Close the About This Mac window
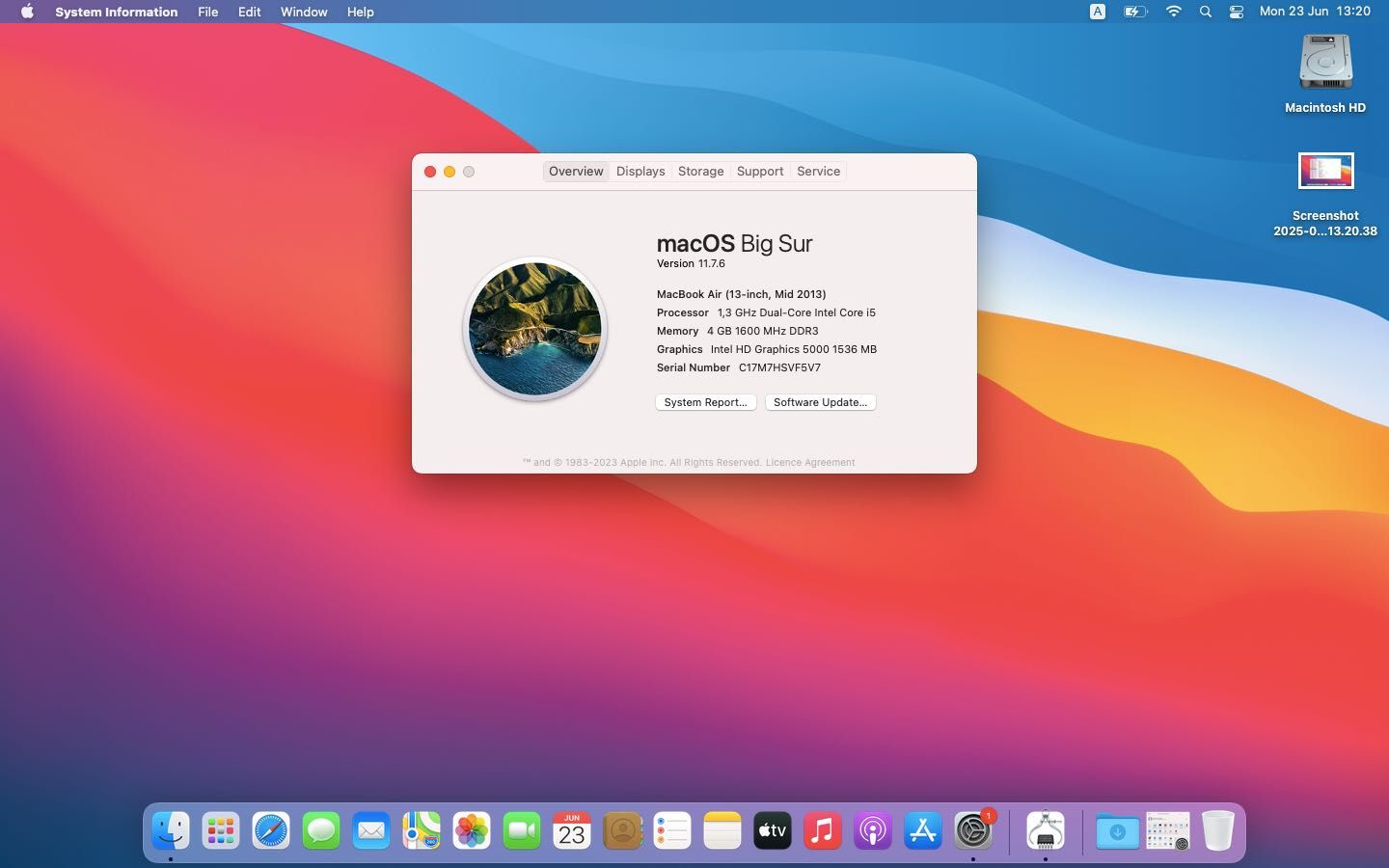Screen dimensions: 1389x868 [x=430, y=172]
